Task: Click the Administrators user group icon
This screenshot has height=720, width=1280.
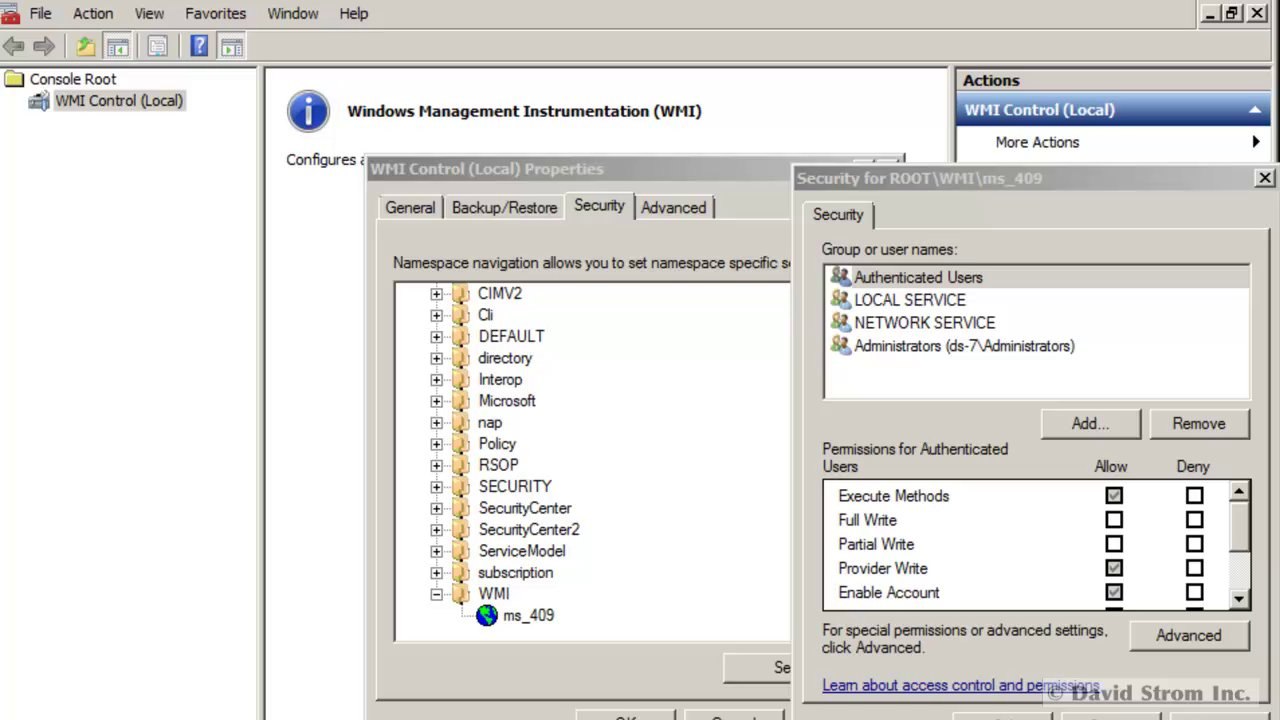Action: pyautogui.click(x=840, y=345)
